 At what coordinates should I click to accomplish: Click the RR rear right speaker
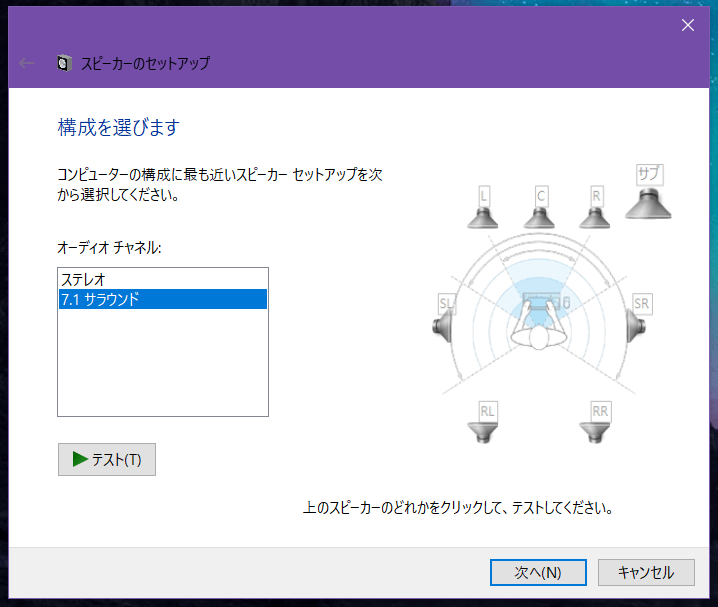[x=595, y=433]
